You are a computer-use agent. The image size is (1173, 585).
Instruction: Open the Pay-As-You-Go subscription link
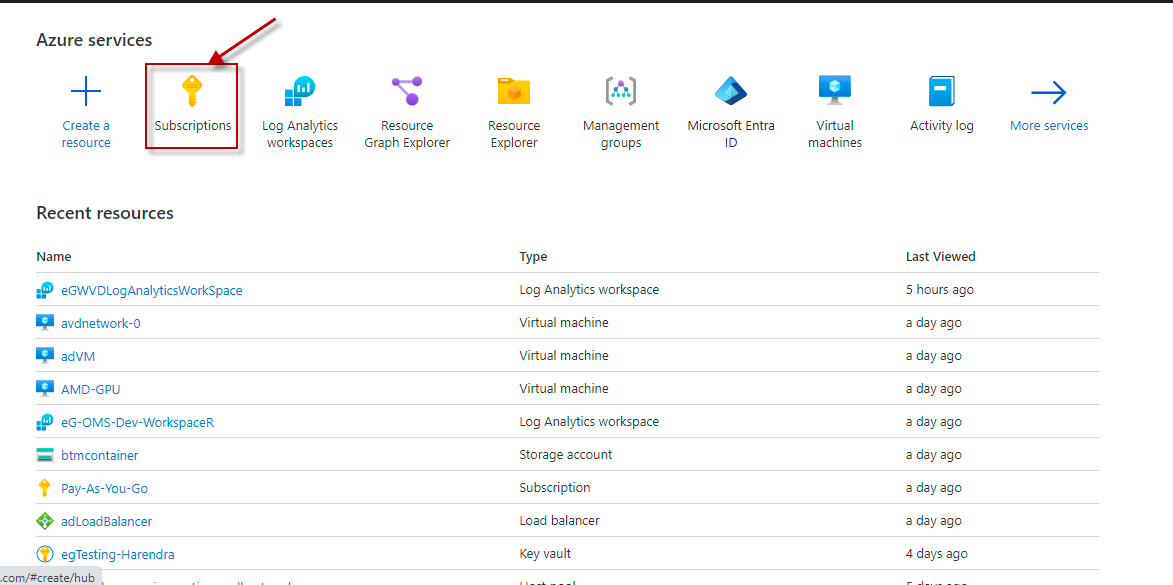pos(105,488)
